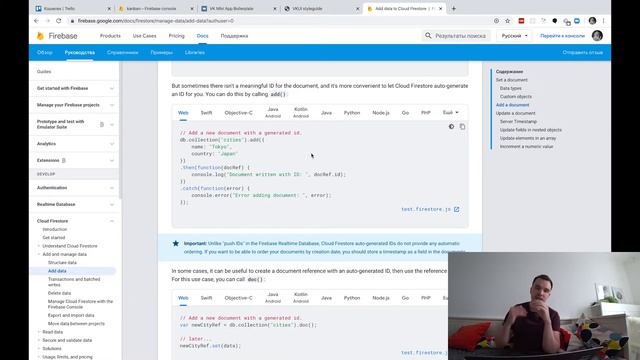Close the Firebase console browser tab
Image resolution: width=640 pixels, height=360 pixels.
[192, 9]
